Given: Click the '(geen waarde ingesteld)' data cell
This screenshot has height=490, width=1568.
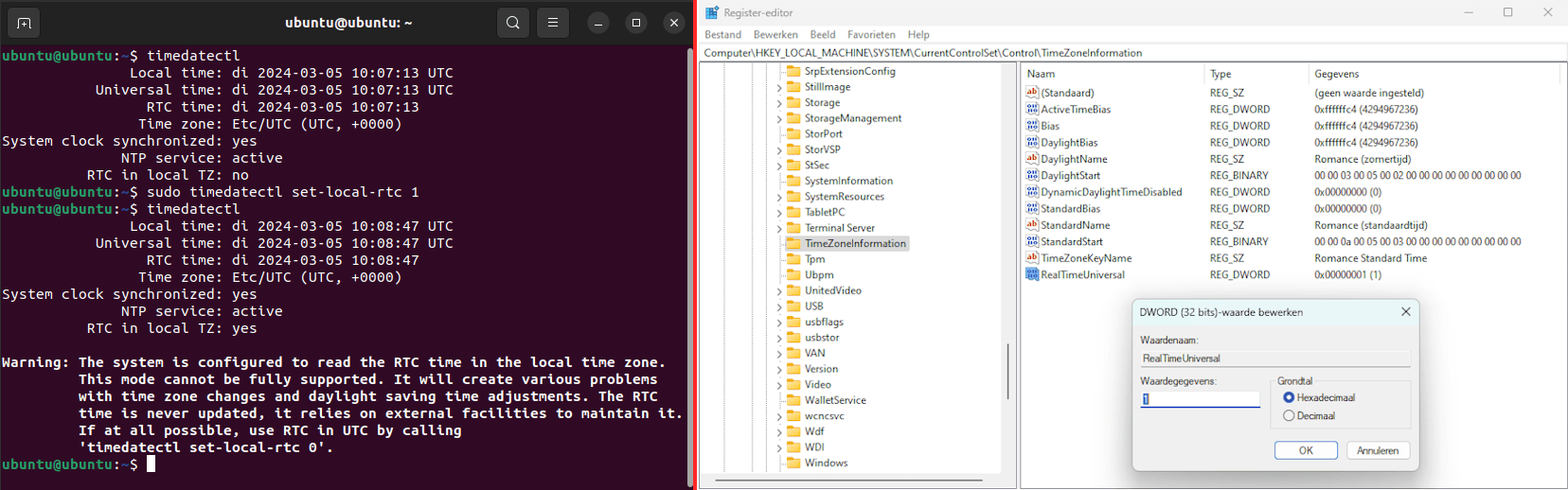Looking at the screenshot, I should (x=1369, y=93).
